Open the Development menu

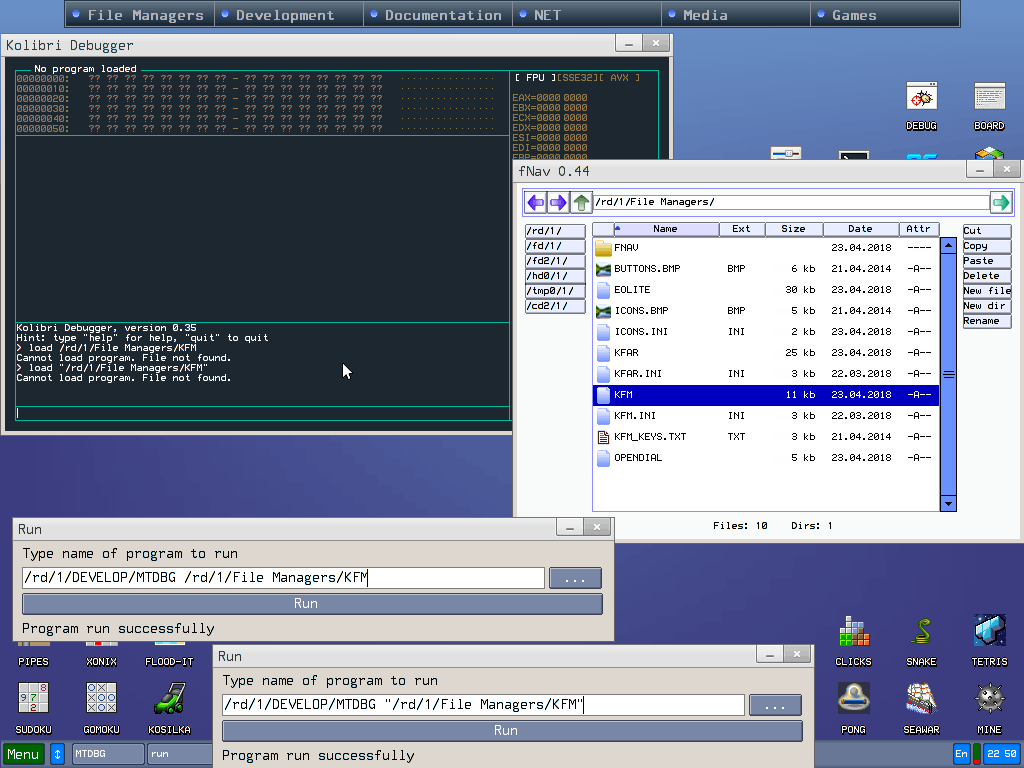pos(285,15)
